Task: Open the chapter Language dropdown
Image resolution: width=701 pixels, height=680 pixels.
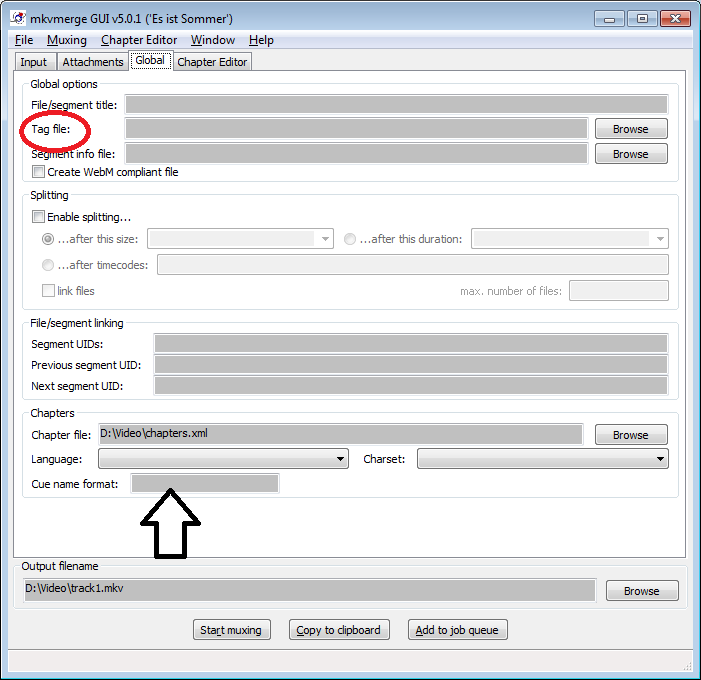Action: pyautogui.click(x=223, y=459)
